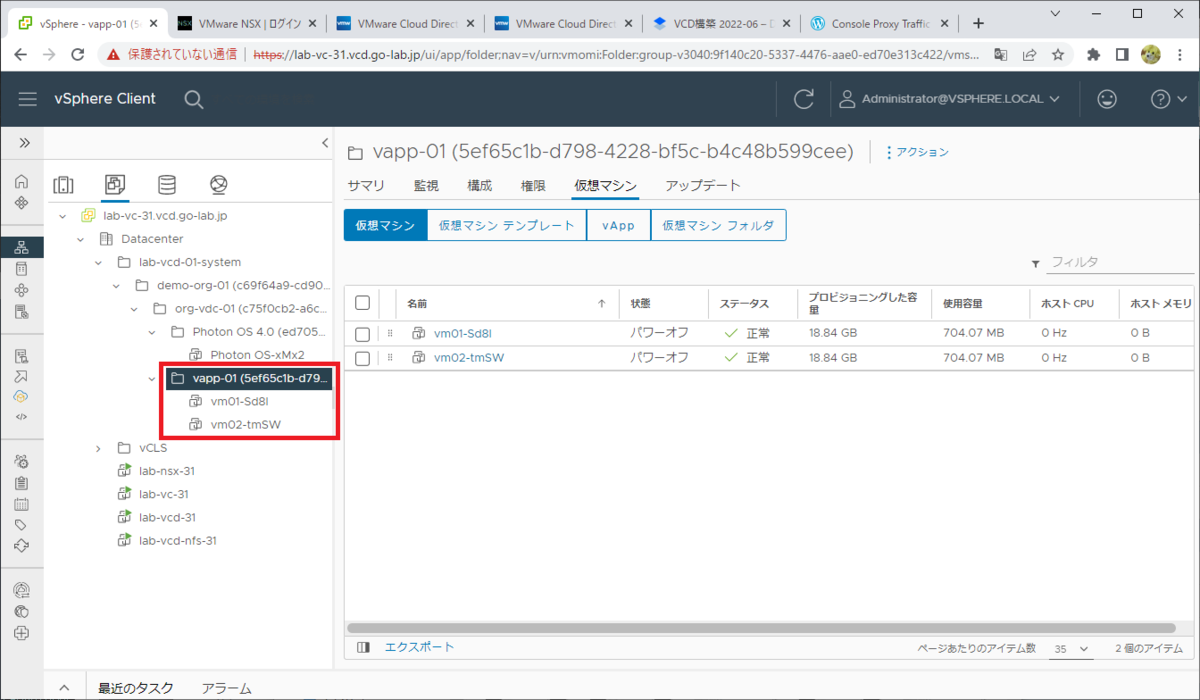Open the column chooser icon
The height and width of the screenshot is (700, 1200).
[x=363, y=648]
